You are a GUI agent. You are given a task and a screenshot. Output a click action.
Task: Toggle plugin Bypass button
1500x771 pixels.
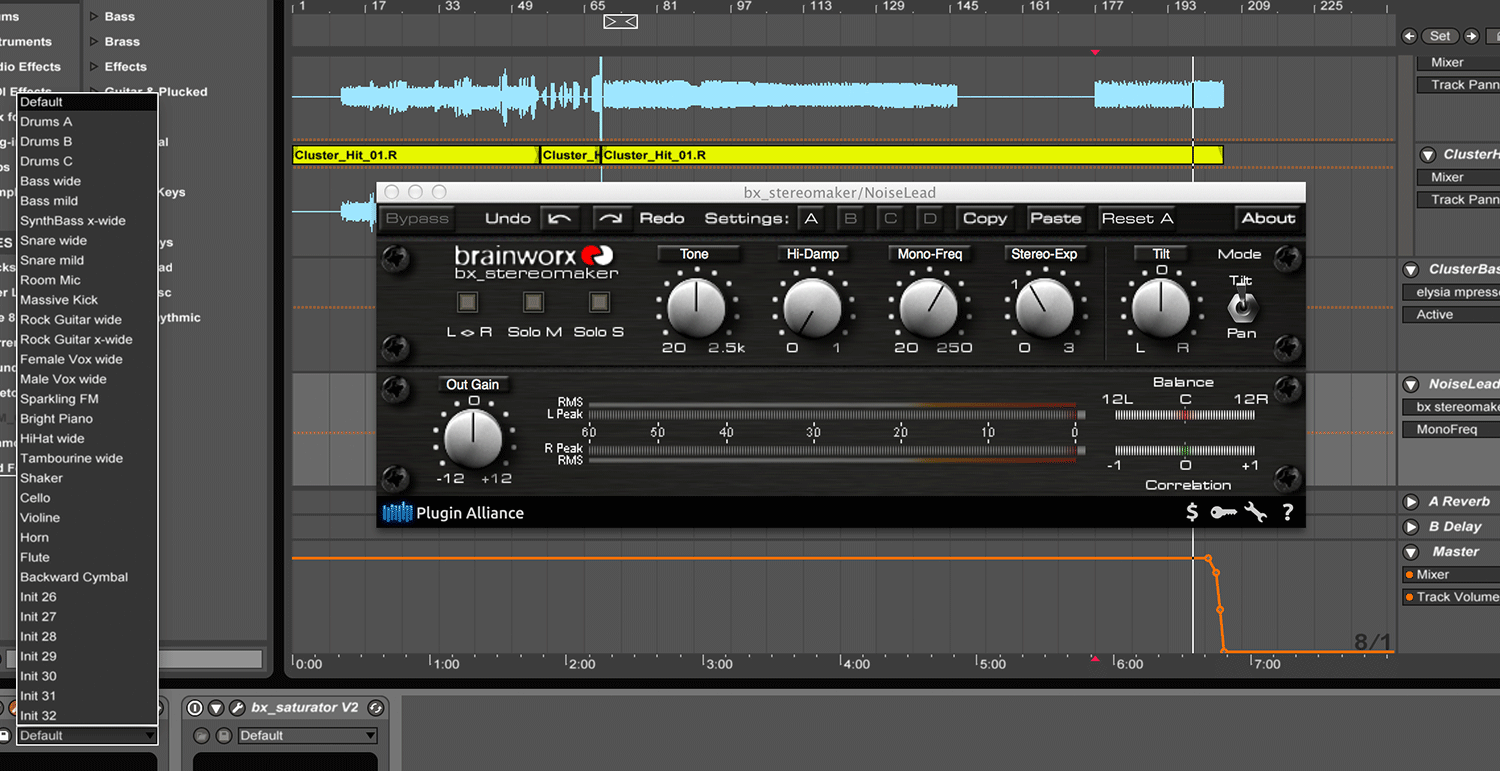416,218
